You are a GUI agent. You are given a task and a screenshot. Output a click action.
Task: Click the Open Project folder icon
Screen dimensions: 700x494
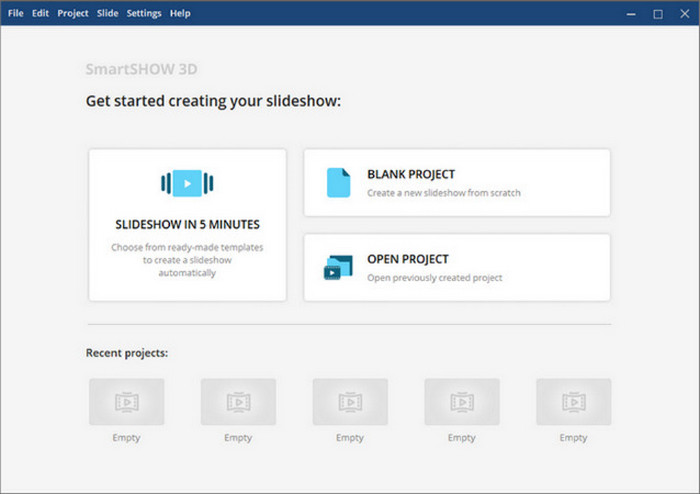[x=338, y=267]
